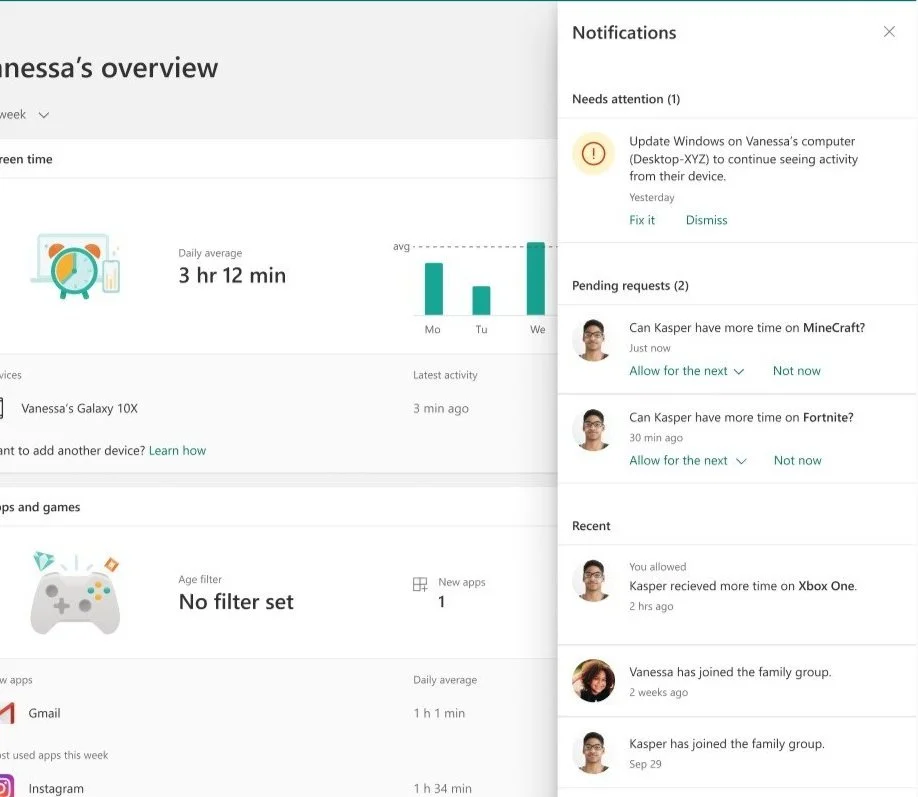The height and width of the screenshot is (797, 918).
Task: Select the Wednesday screen time bar
Action: pos(536,278)
